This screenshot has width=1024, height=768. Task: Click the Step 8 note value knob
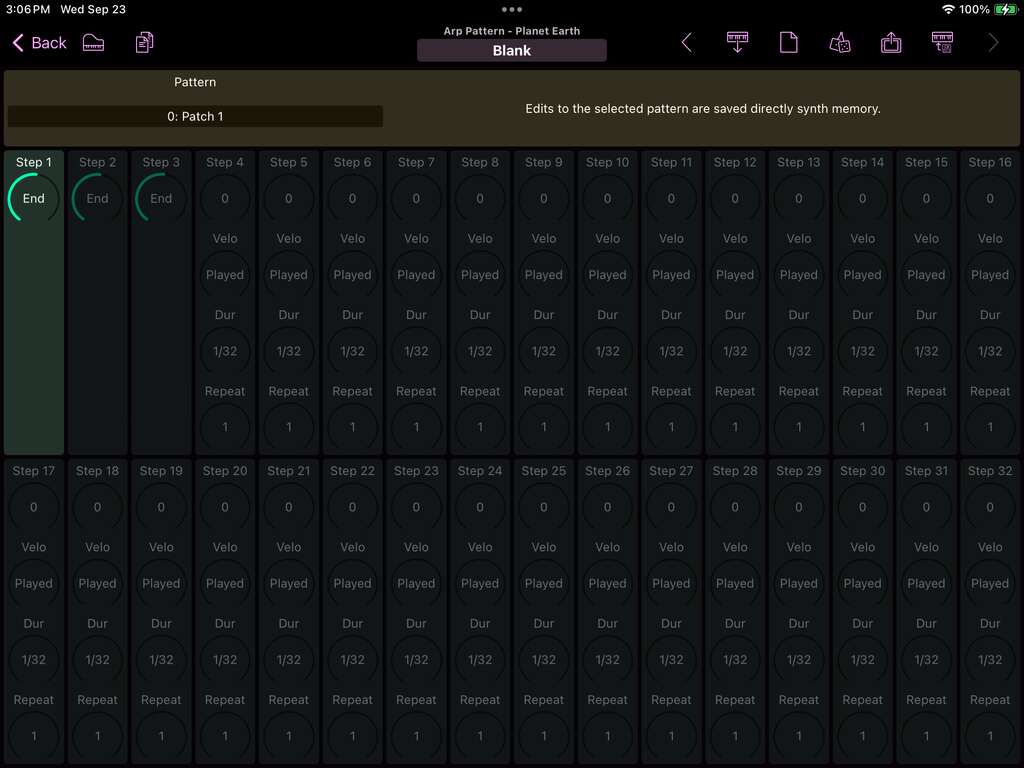(480, 199)
